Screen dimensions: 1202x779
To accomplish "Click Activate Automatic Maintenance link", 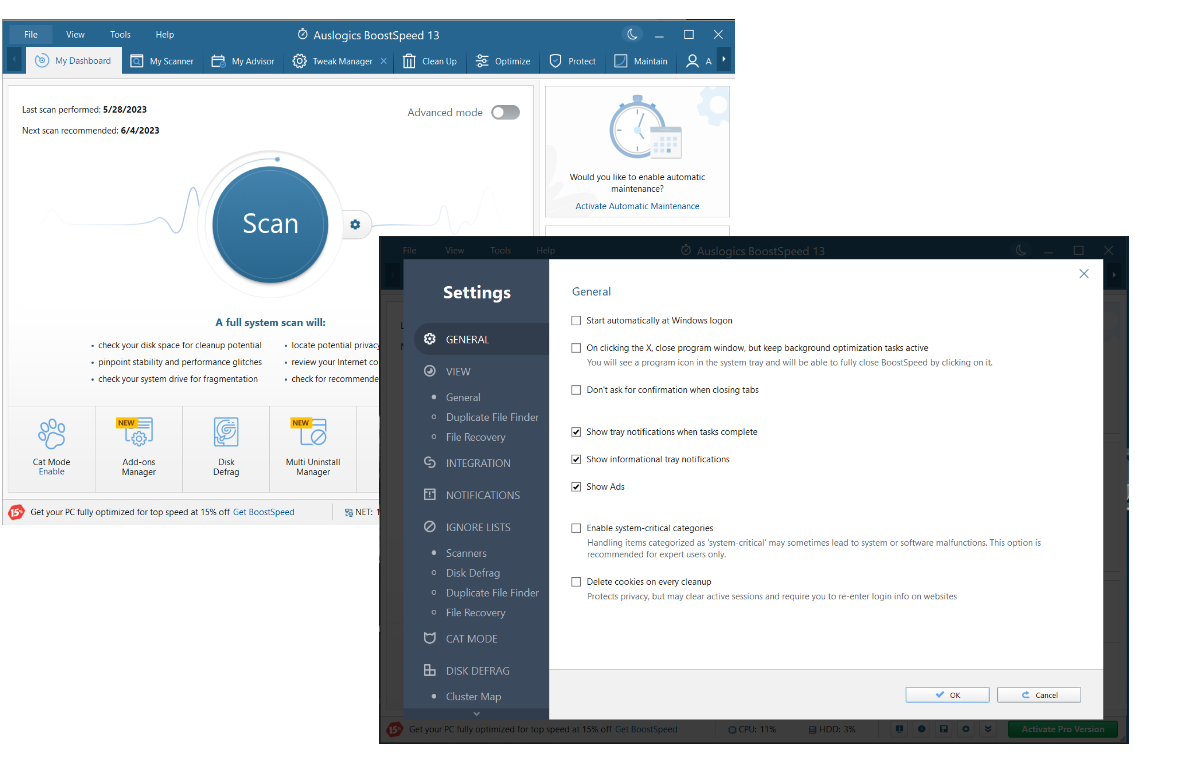I will (637, 206).
